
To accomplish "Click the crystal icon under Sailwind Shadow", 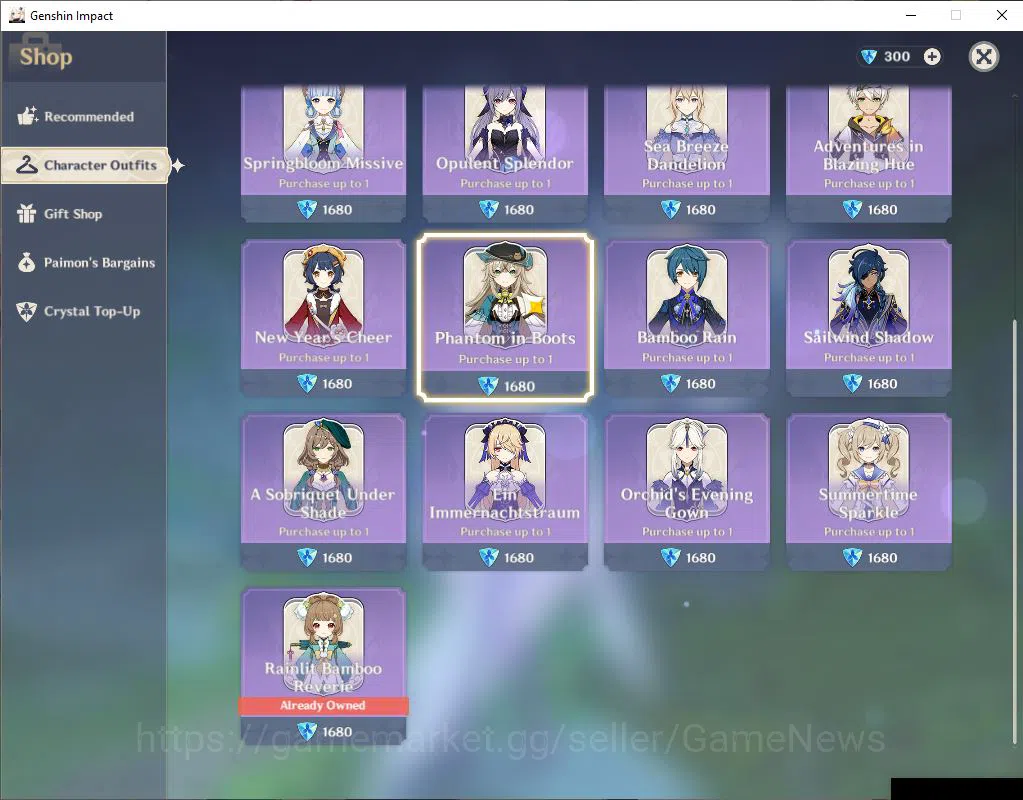I will pyautogui.click(x=852, y=383).
